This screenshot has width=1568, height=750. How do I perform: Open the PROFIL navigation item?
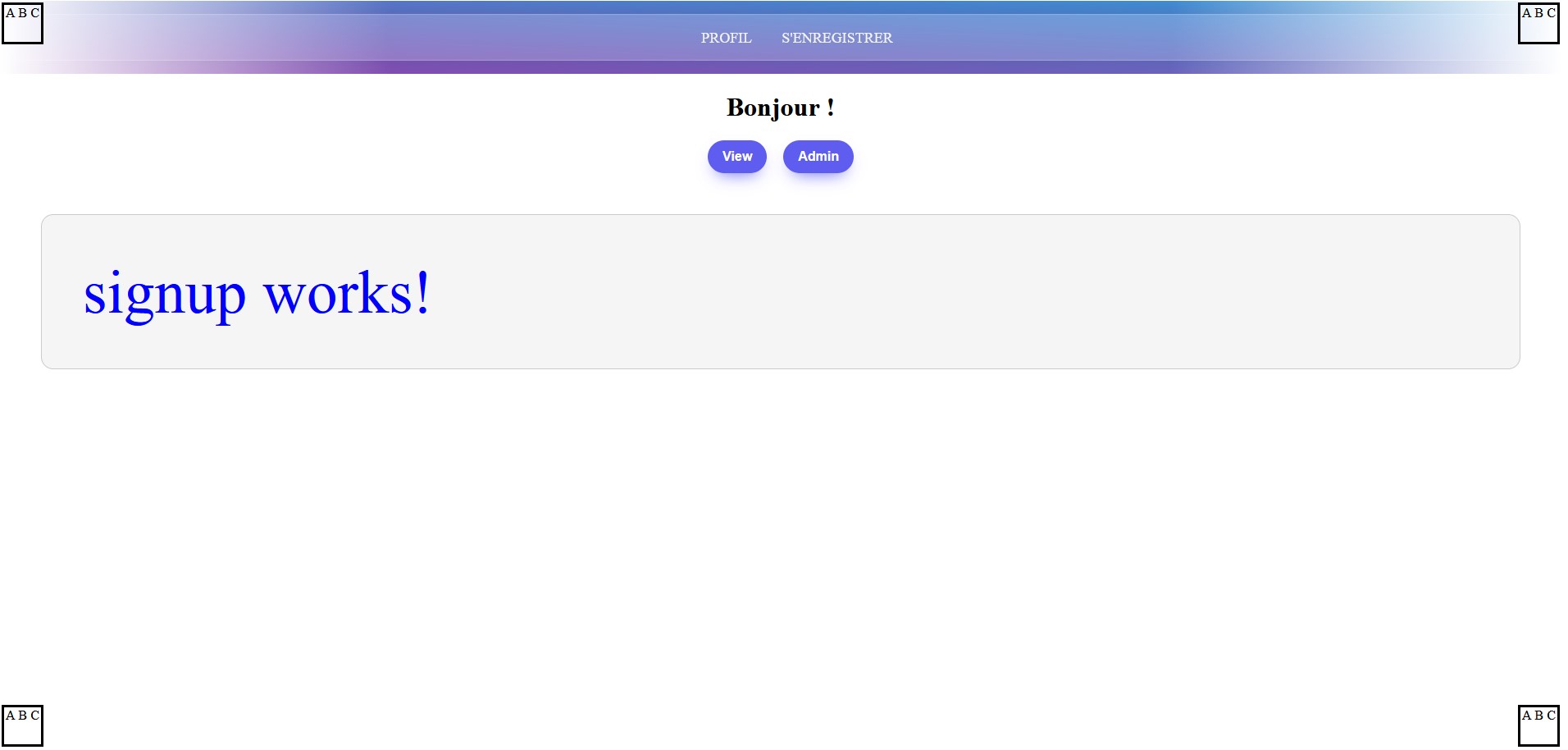[726, 38]
